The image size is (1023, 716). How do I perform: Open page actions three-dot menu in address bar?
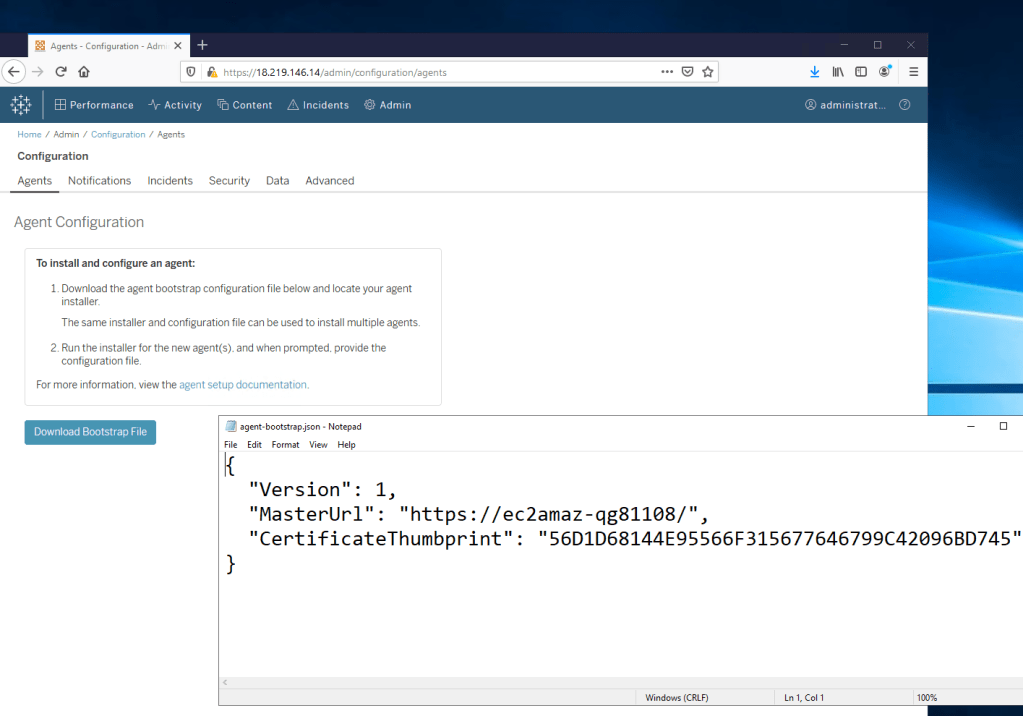coord(667,72)
